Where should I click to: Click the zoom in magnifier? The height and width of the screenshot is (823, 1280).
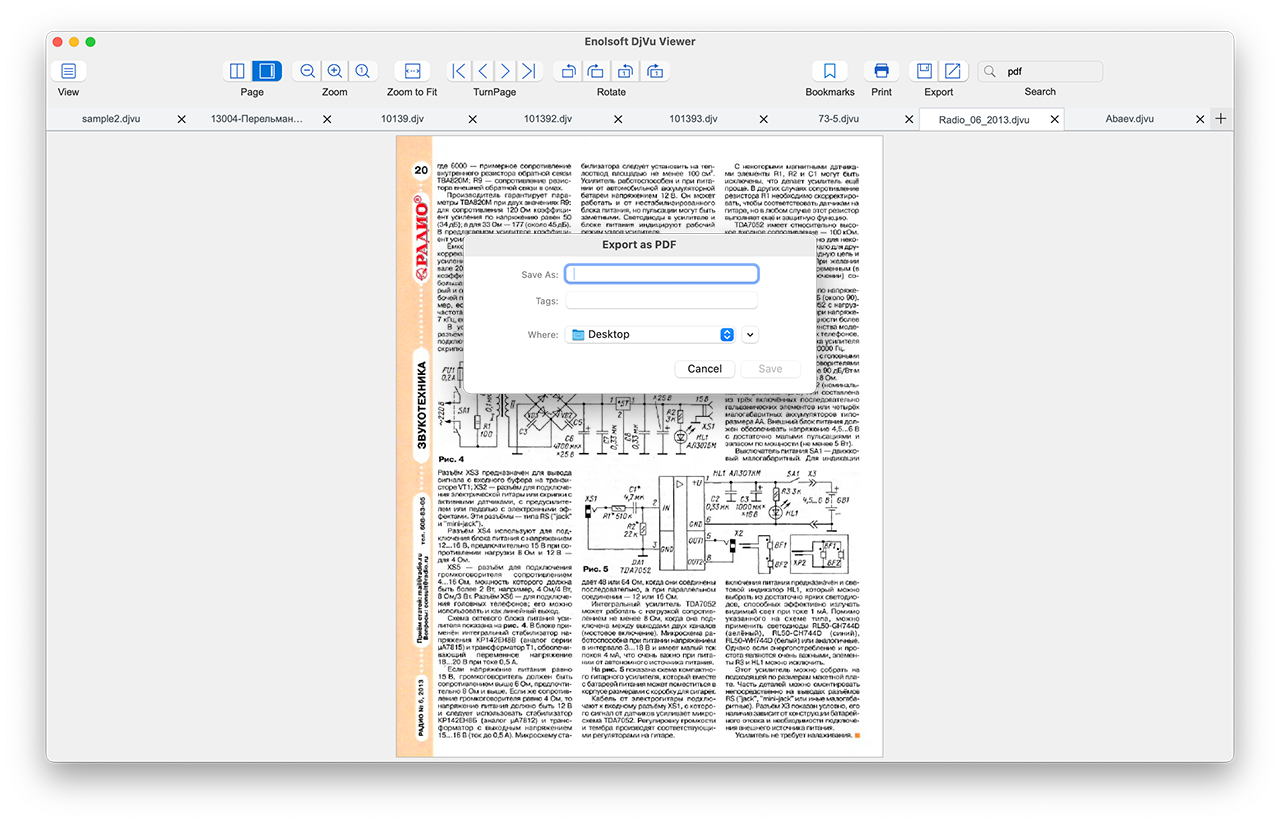point(335,71)
